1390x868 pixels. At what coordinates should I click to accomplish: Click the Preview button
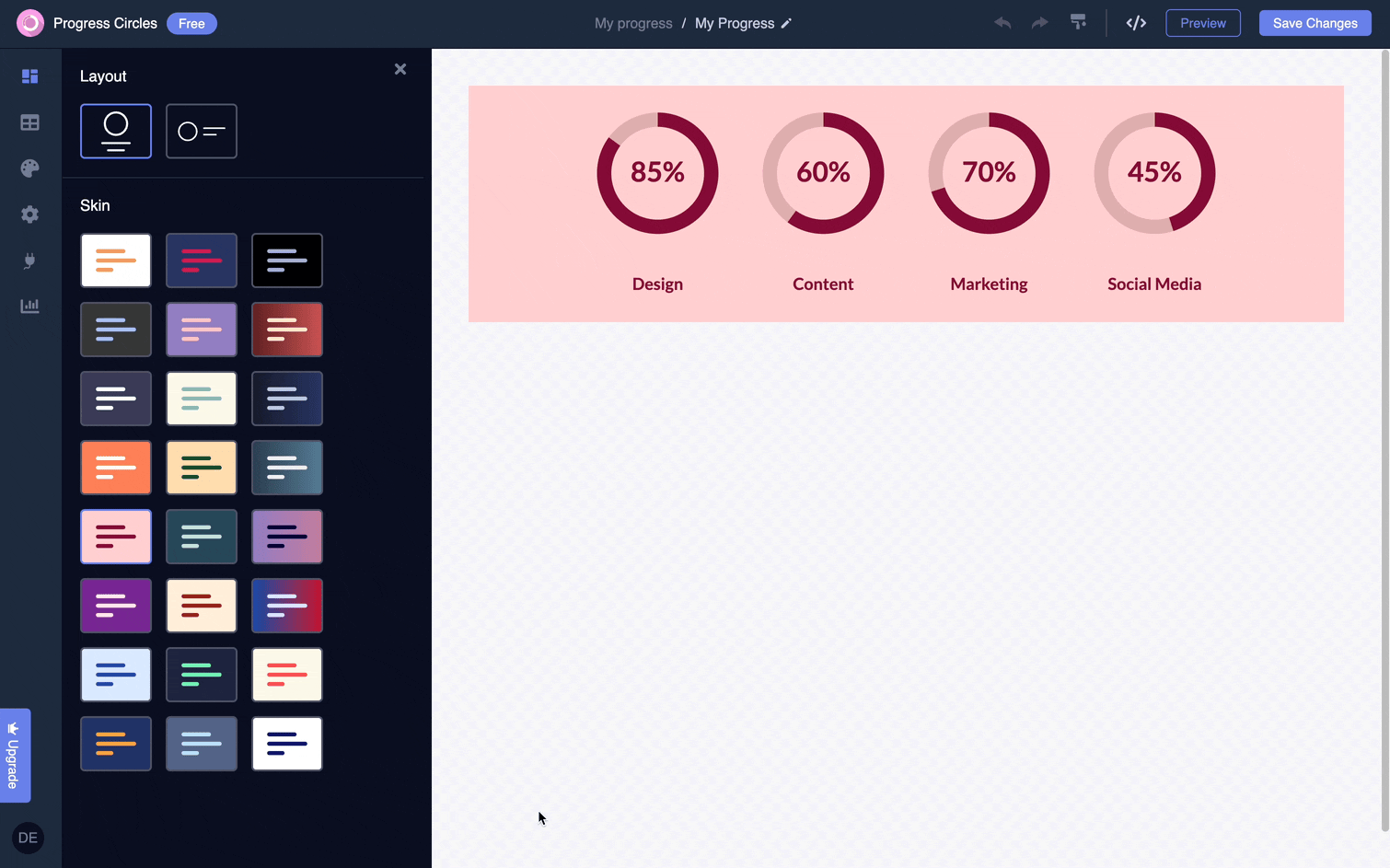(1202, 23)
